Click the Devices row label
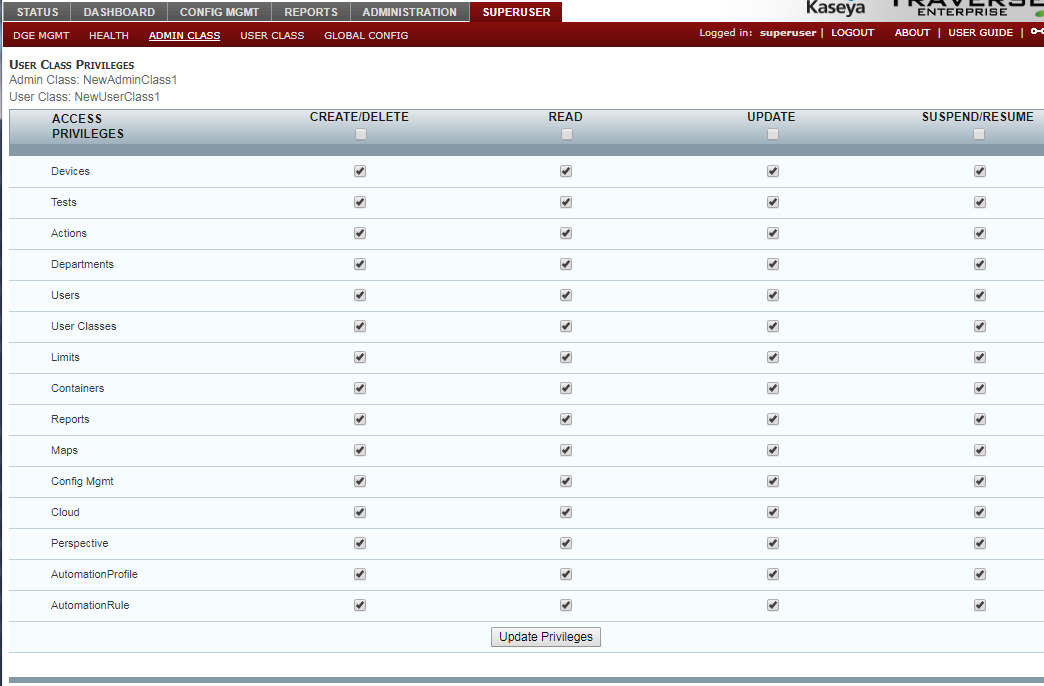The image size is (1044, 686). (70, 171)
